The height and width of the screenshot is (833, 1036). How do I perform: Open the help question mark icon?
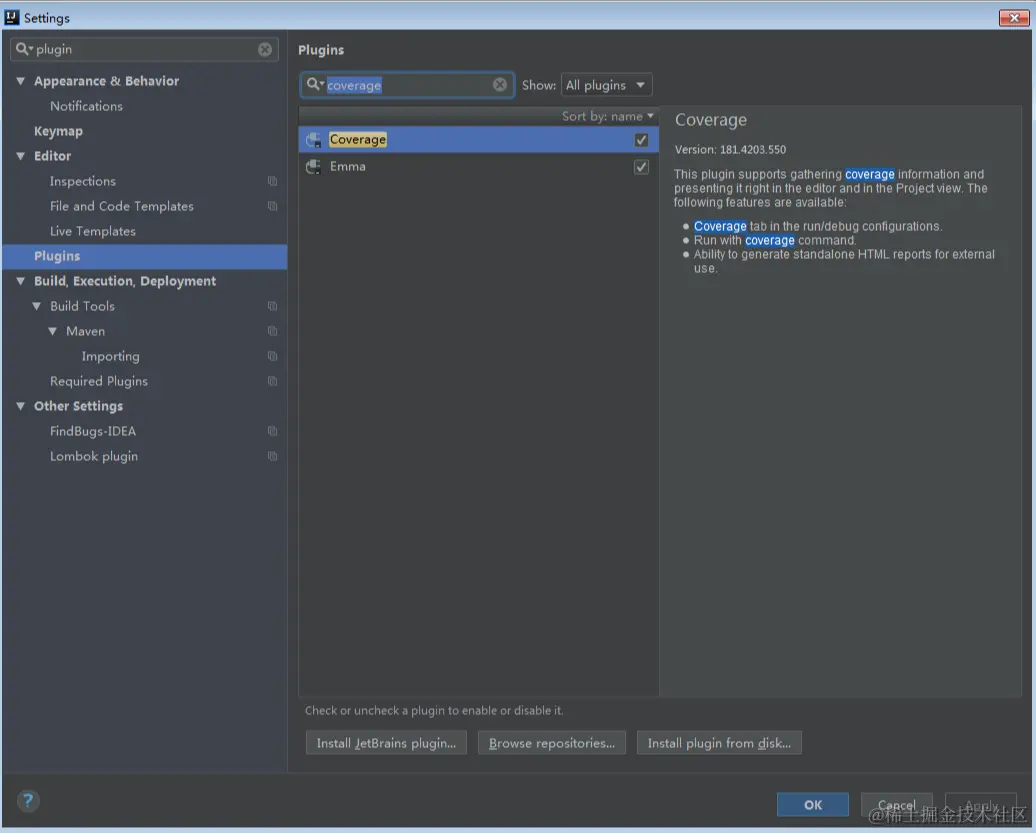point(28,801)
